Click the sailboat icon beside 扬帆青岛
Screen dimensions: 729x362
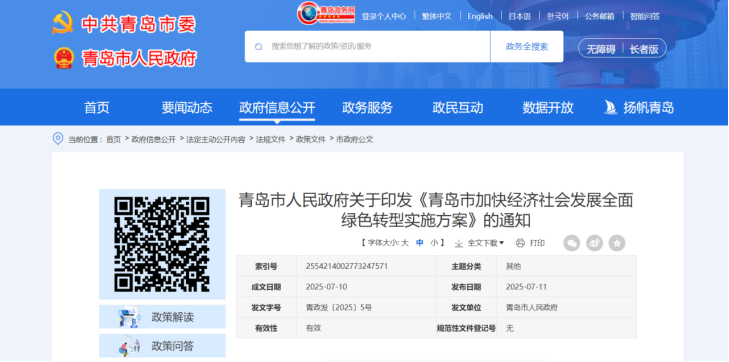[610, 107]
